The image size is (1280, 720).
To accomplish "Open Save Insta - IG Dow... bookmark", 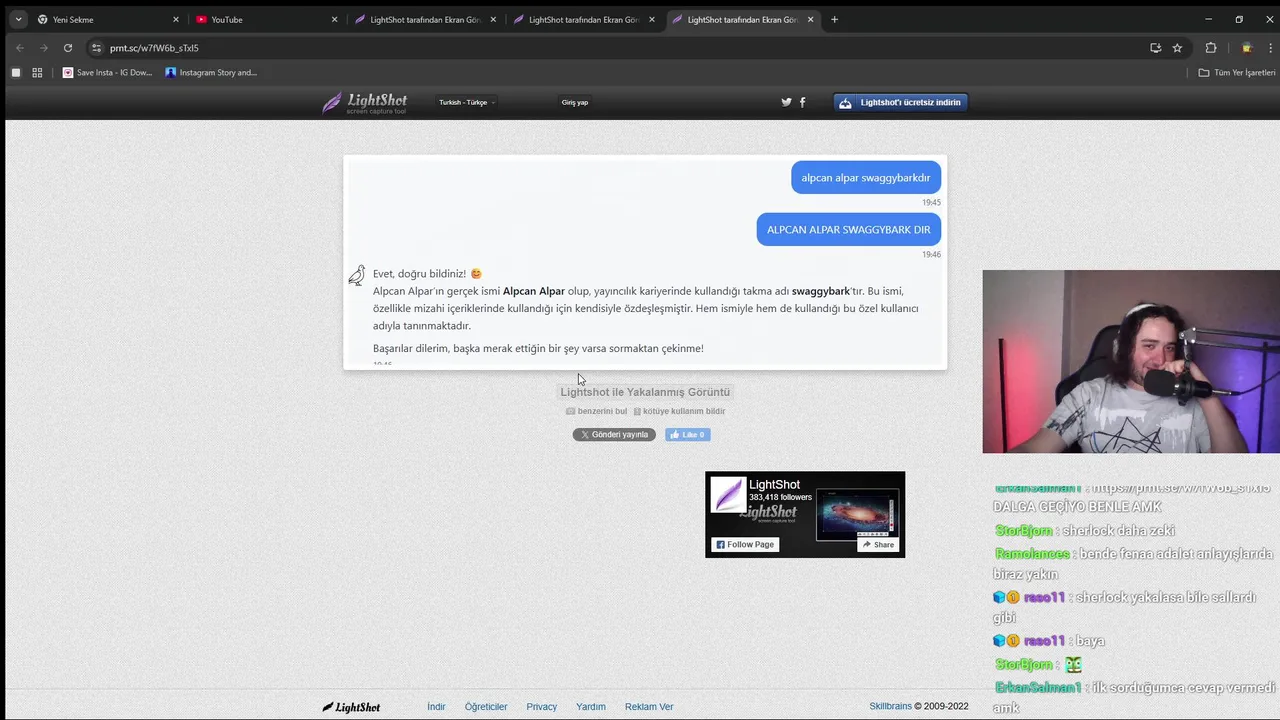I will (x=108, y=72).
